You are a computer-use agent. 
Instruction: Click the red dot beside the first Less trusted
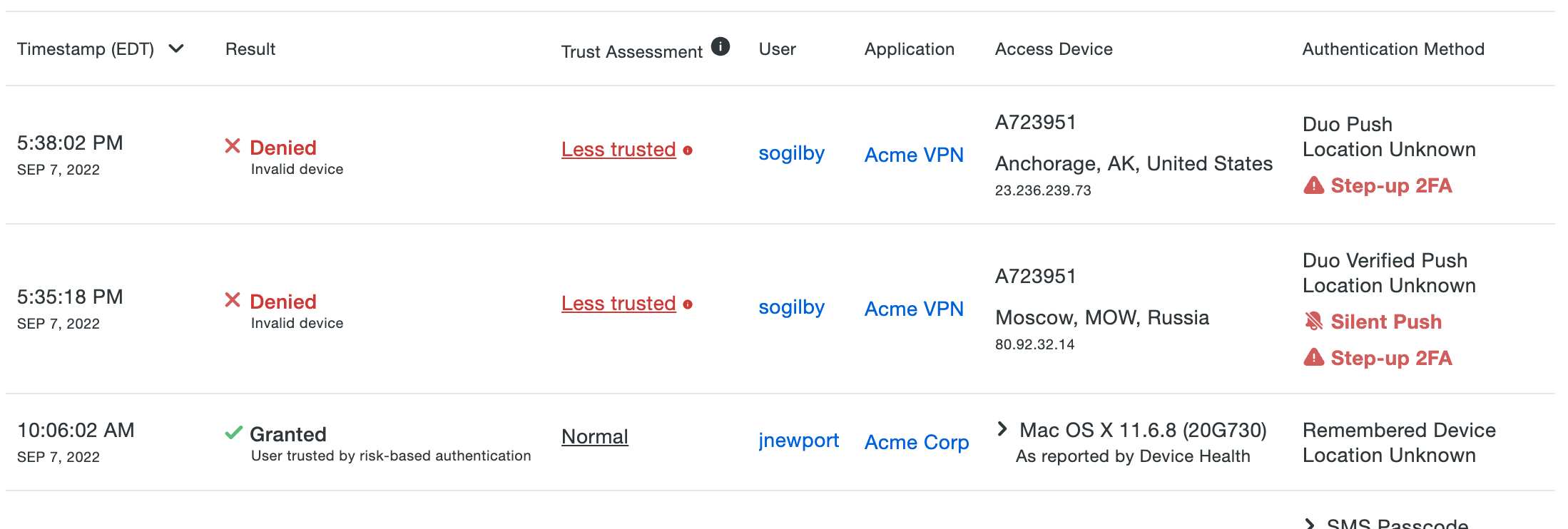point(688,150)
